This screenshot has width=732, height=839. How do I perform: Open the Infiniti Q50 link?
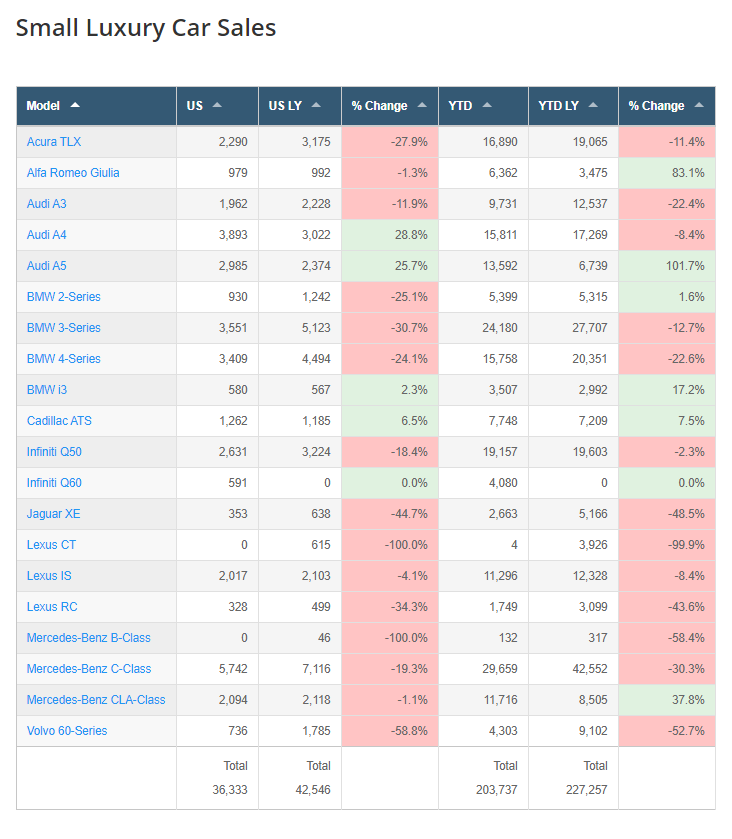click(x=54, y=452)
